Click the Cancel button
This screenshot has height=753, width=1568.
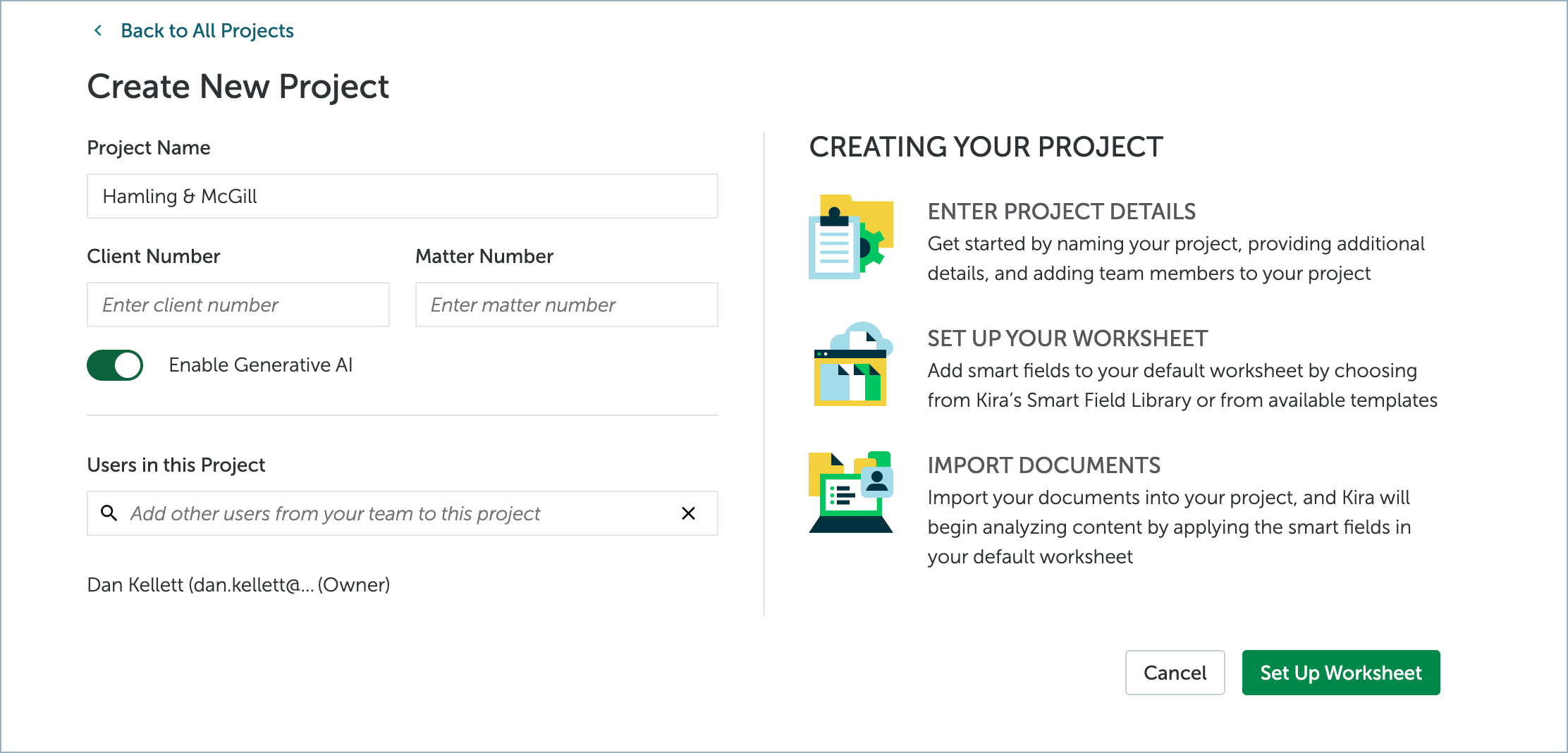point(1175,673)
